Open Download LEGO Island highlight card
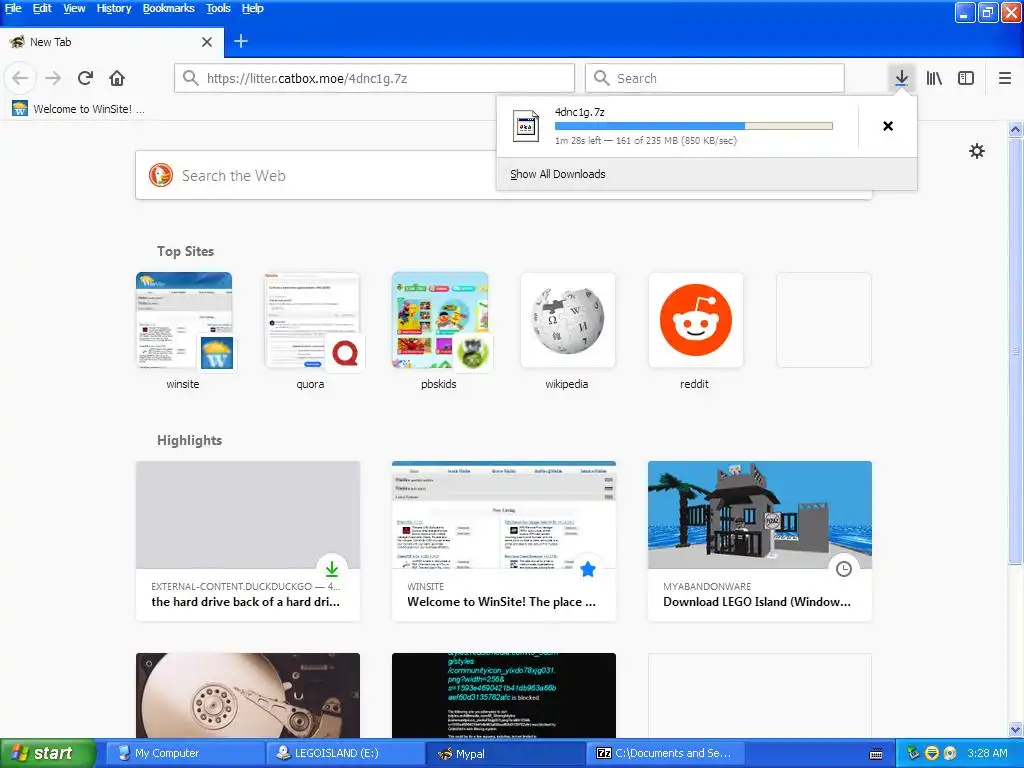 pos(760,541)
